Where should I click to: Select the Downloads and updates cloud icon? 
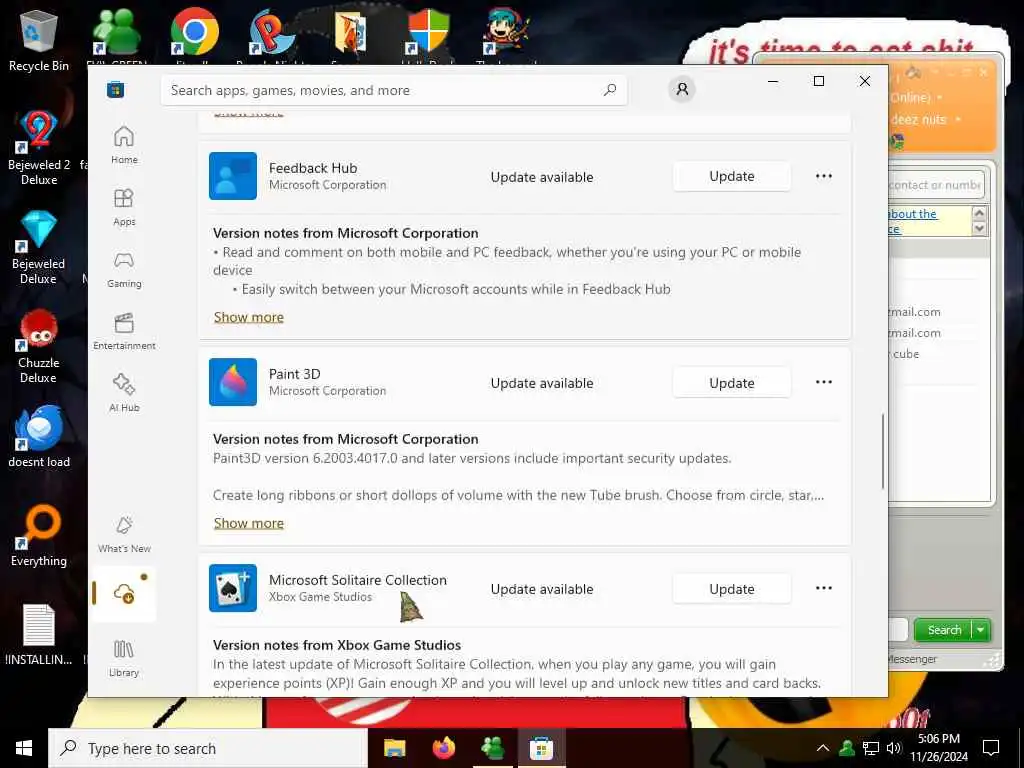pyautogui.click(x=124, y=594)
